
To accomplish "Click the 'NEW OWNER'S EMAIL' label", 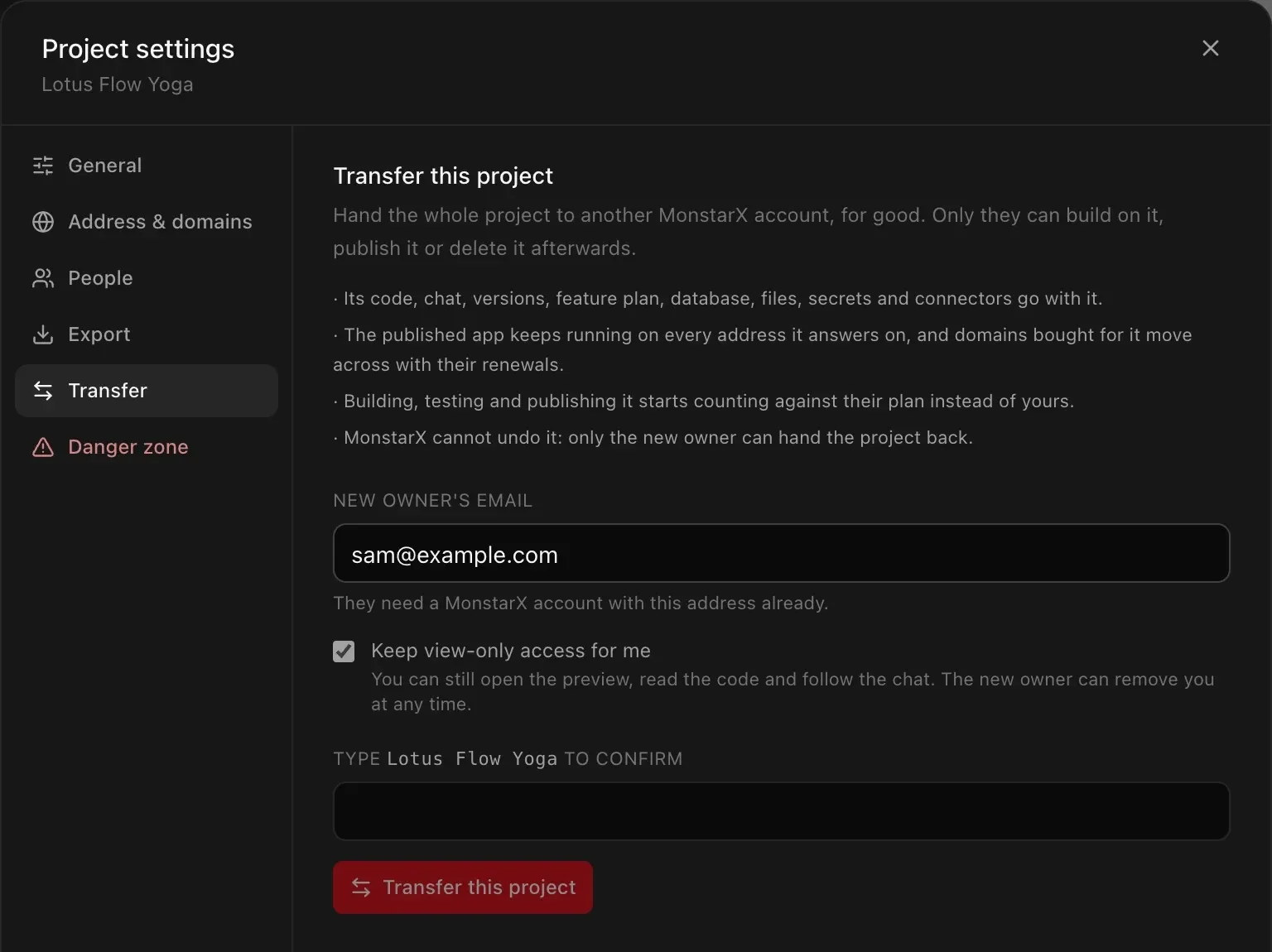I will (432, 501).
